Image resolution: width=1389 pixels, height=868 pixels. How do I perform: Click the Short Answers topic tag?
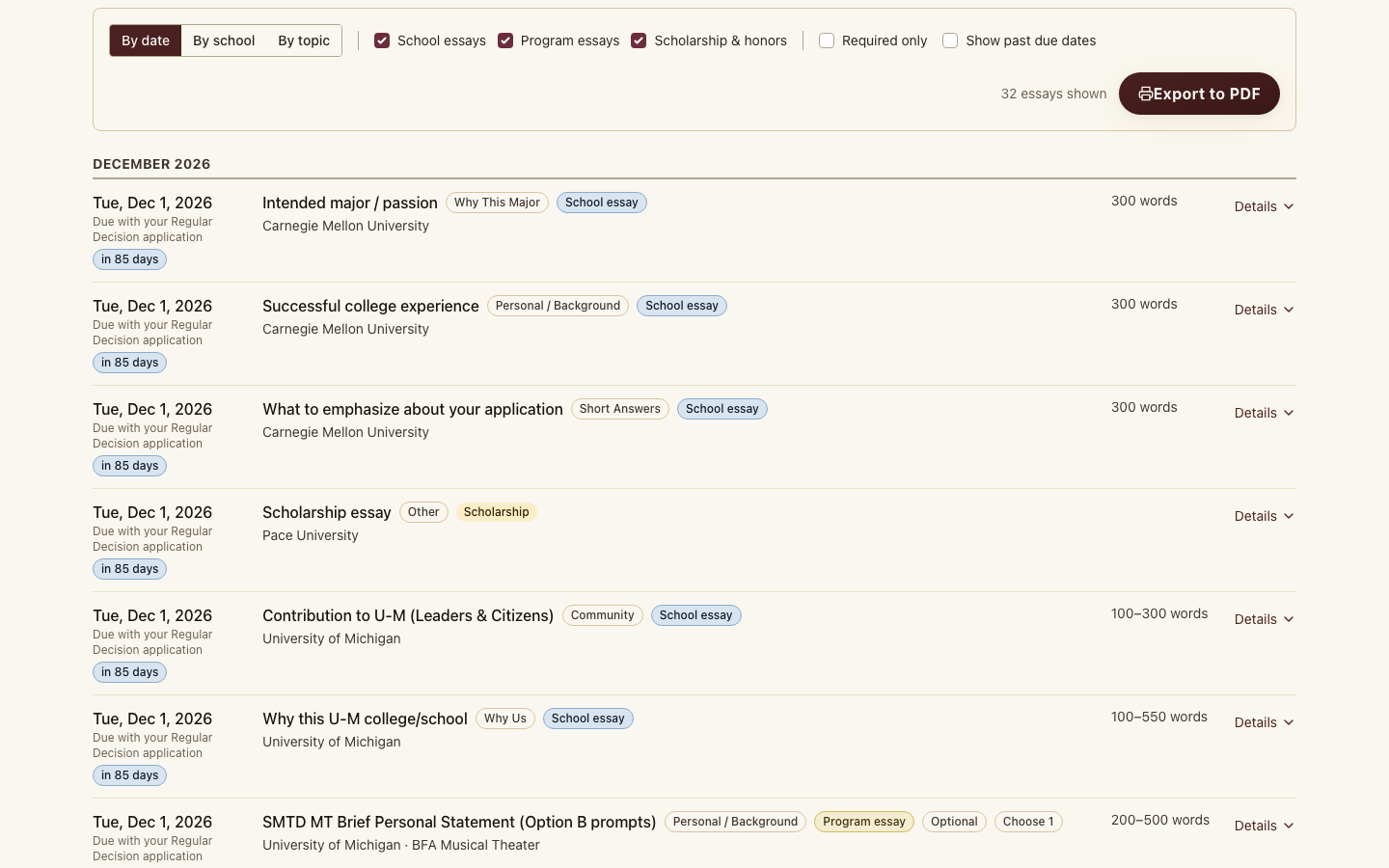point(620,409)
